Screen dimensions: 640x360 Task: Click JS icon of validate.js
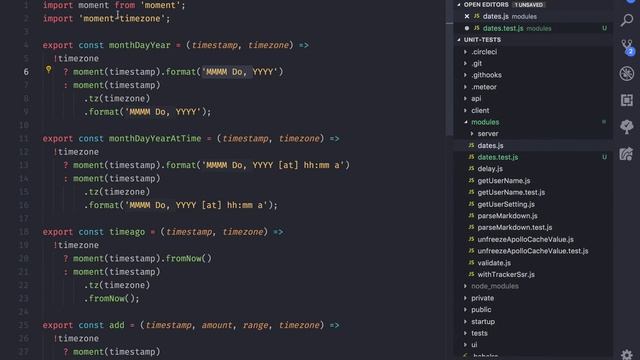point(471,263)
